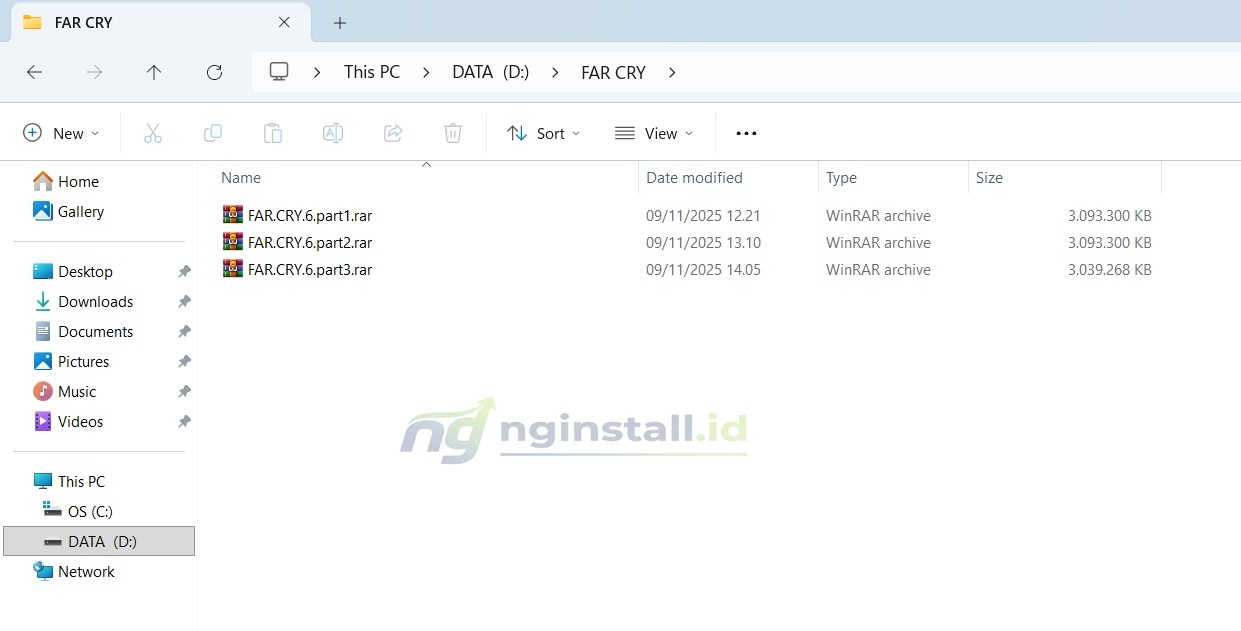This screenshot has height=631, width=1241.
Task: Open the See more three-dots menu
Action: click(746, 133)
